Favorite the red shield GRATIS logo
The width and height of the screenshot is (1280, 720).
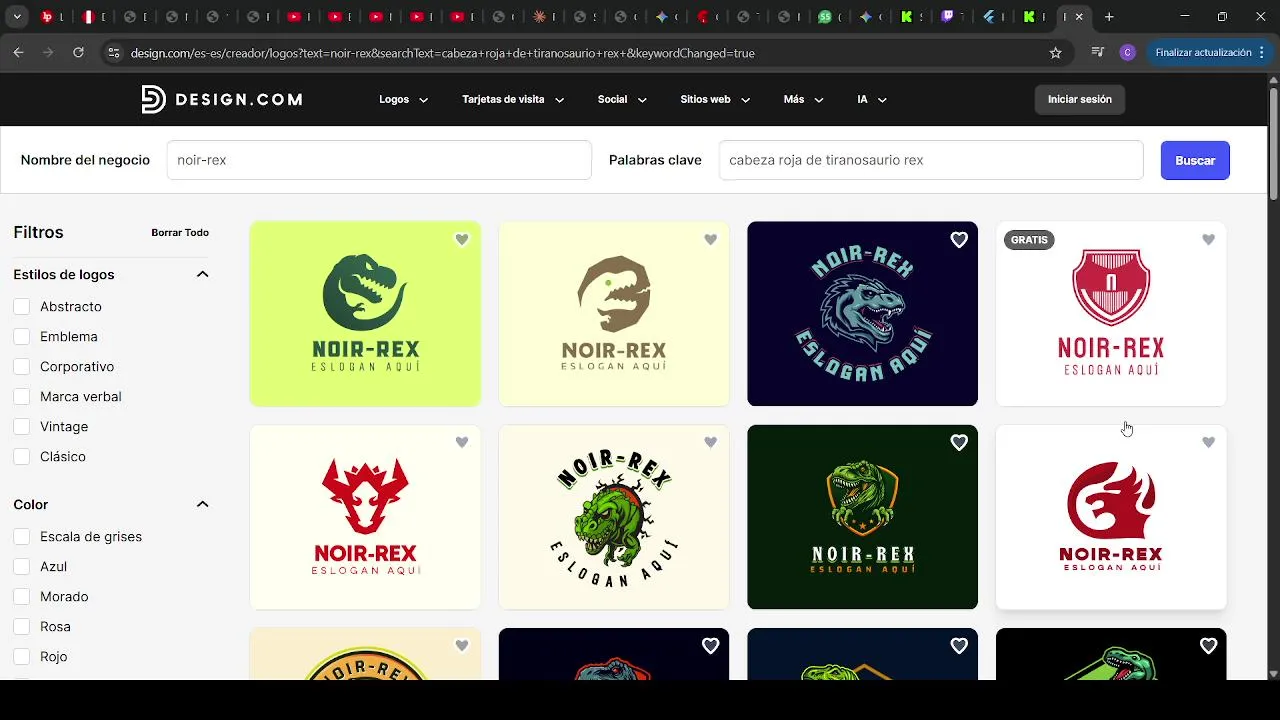[x=1208, y=240]
